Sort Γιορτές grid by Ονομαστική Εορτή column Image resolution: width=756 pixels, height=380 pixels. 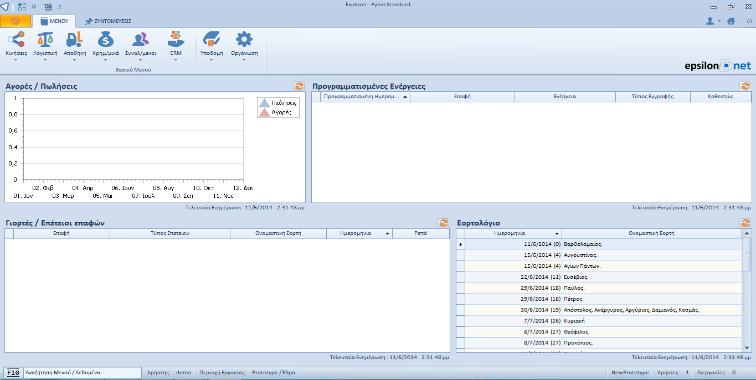(x=278, y=233)
